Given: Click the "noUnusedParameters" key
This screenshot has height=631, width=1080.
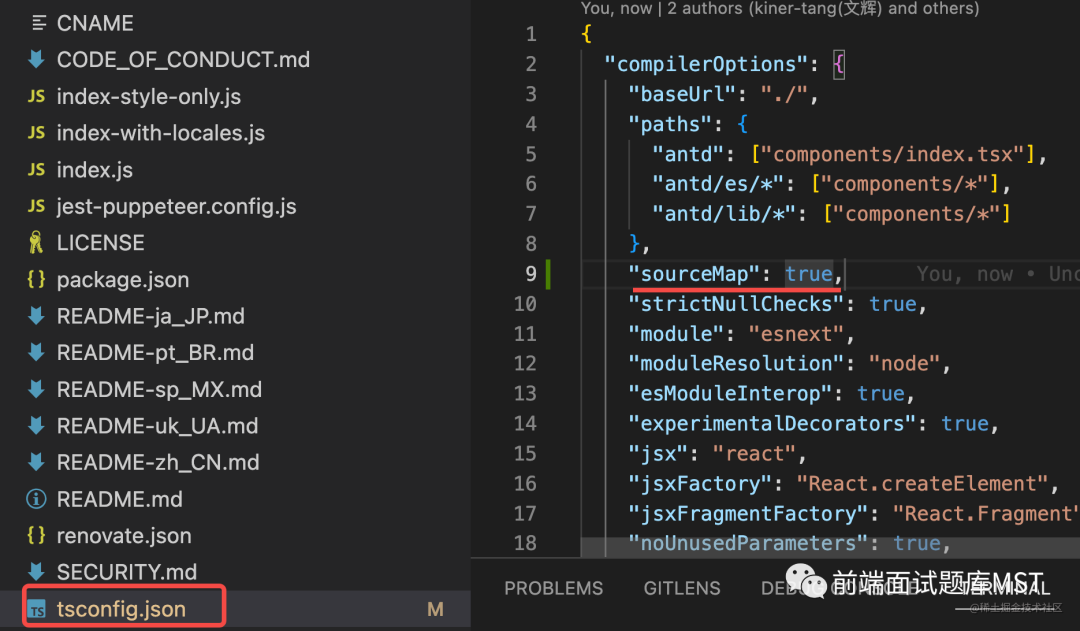Looking at the screenshot, I should (x=748, y=544).
